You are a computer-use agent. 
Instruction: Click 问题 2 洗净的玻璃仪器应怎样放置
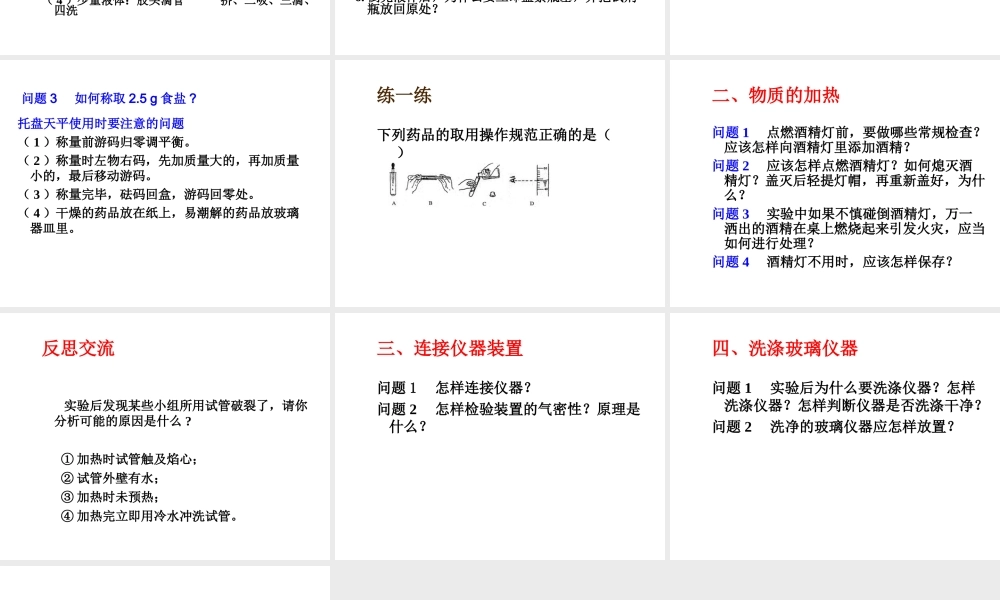[x=834, y=427]
